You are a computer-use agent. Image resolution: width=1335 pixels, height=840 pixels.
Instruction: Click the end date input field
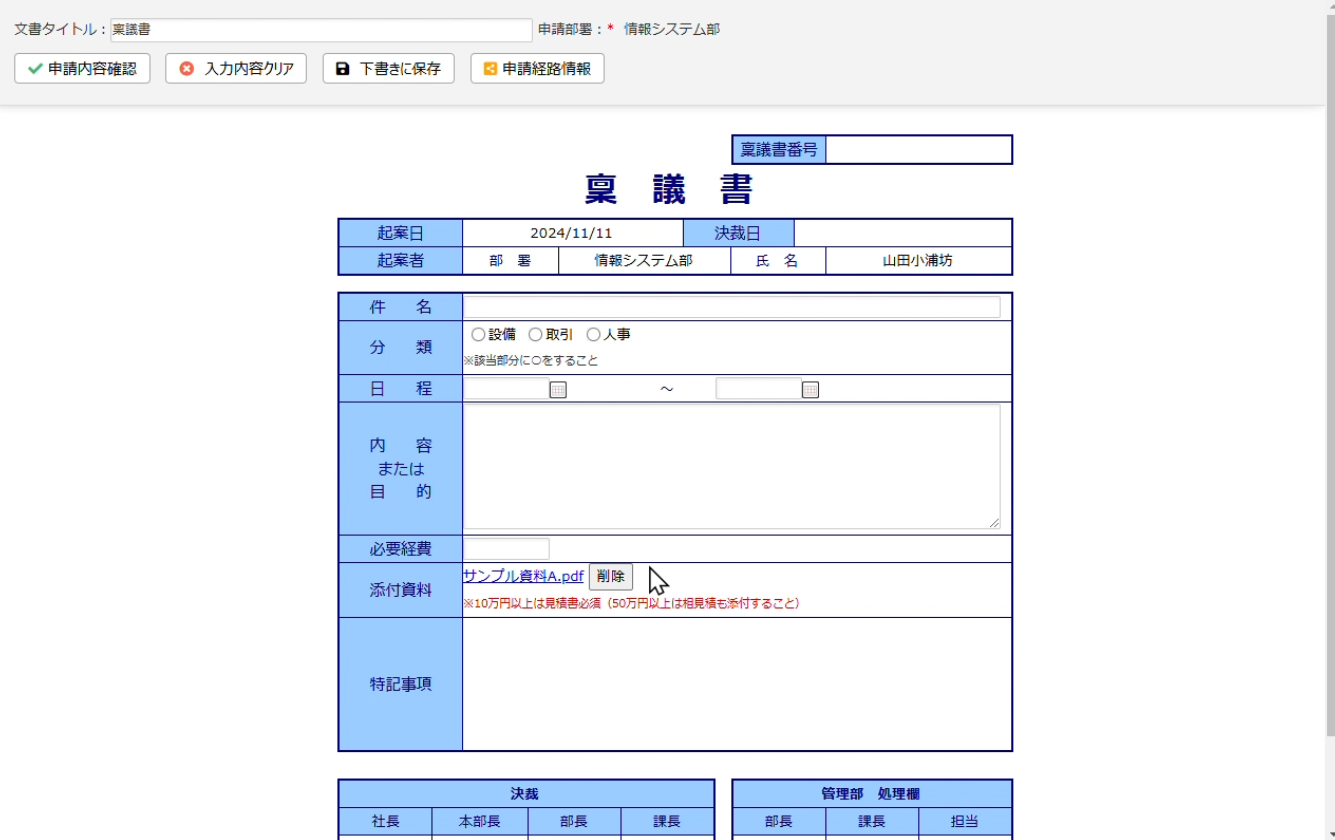(x=758, y=389)
